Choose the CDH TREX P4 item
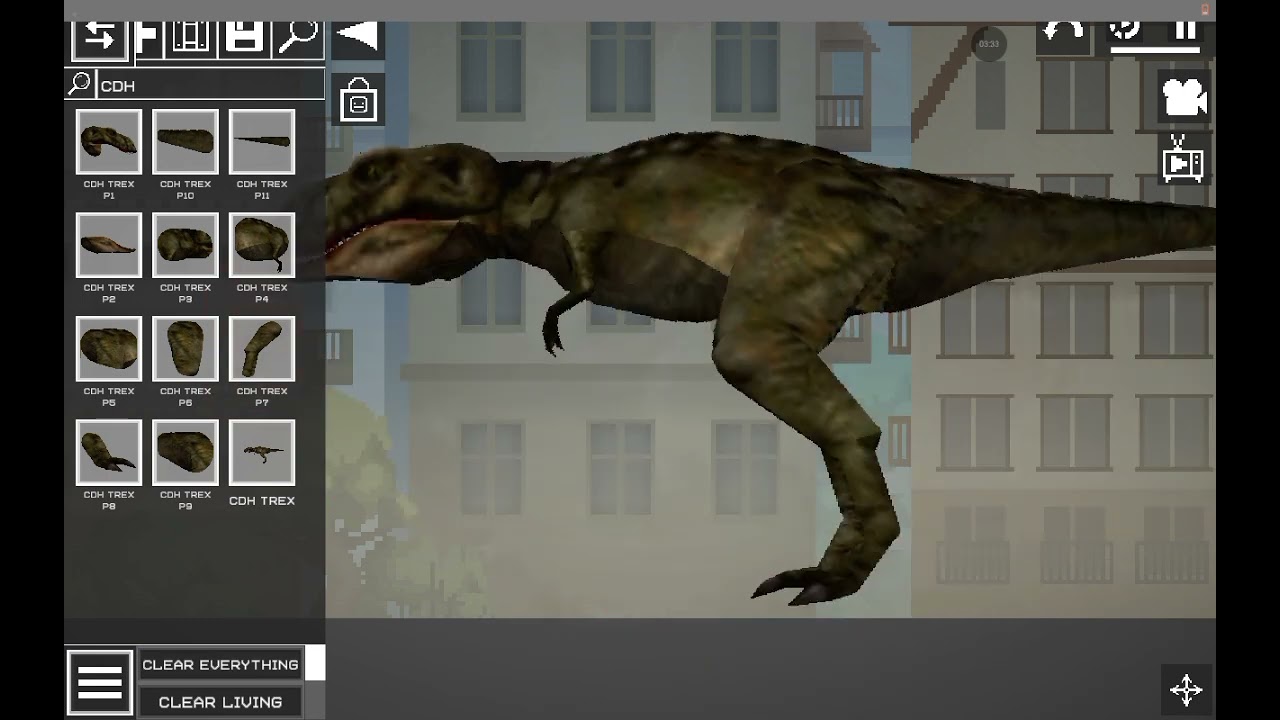This screenshot has height=720, width=1280. (x=262, y=245)
